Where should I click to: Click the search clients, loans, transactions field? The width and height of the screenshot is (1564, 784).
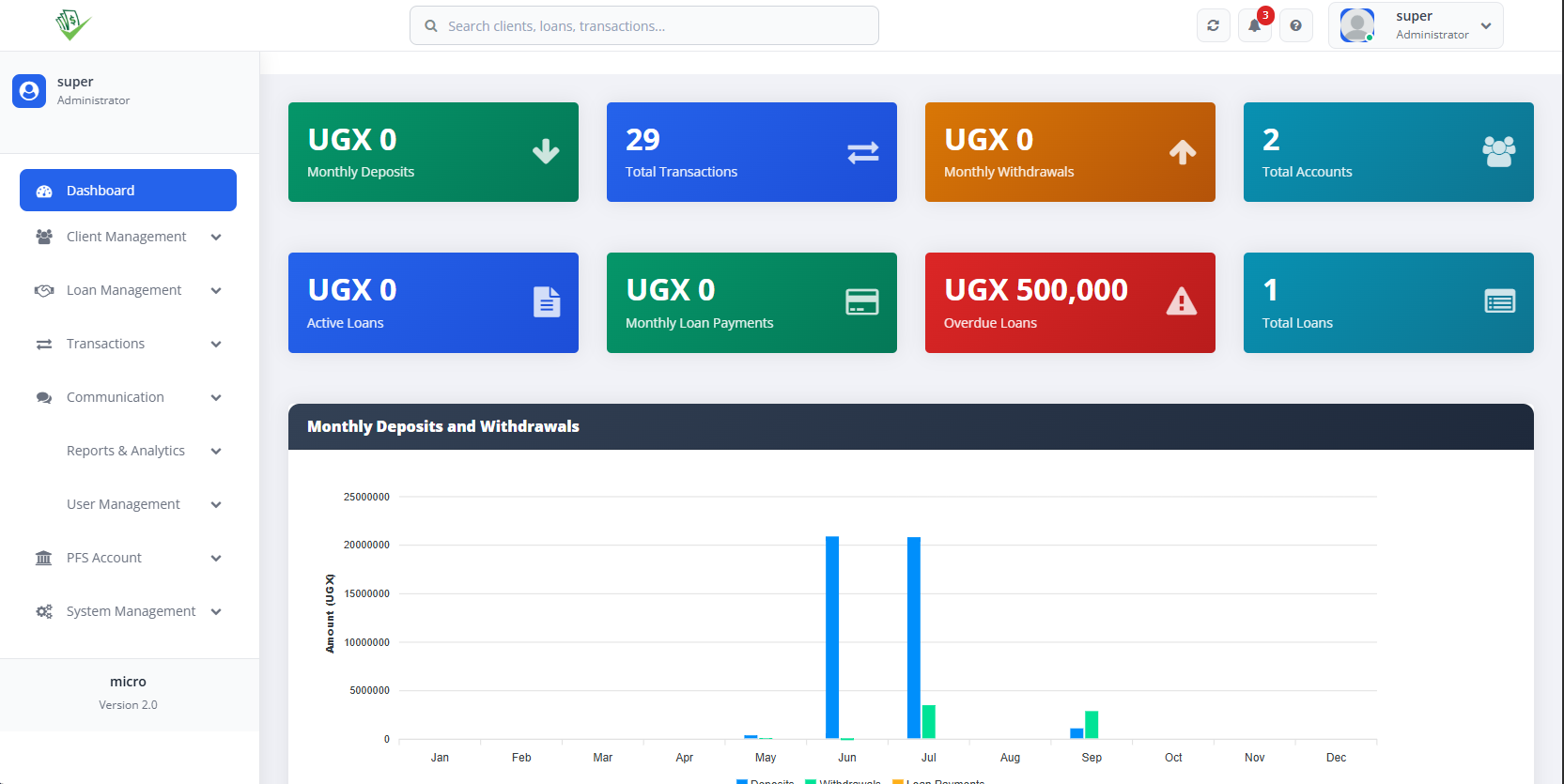coord(644,26)
